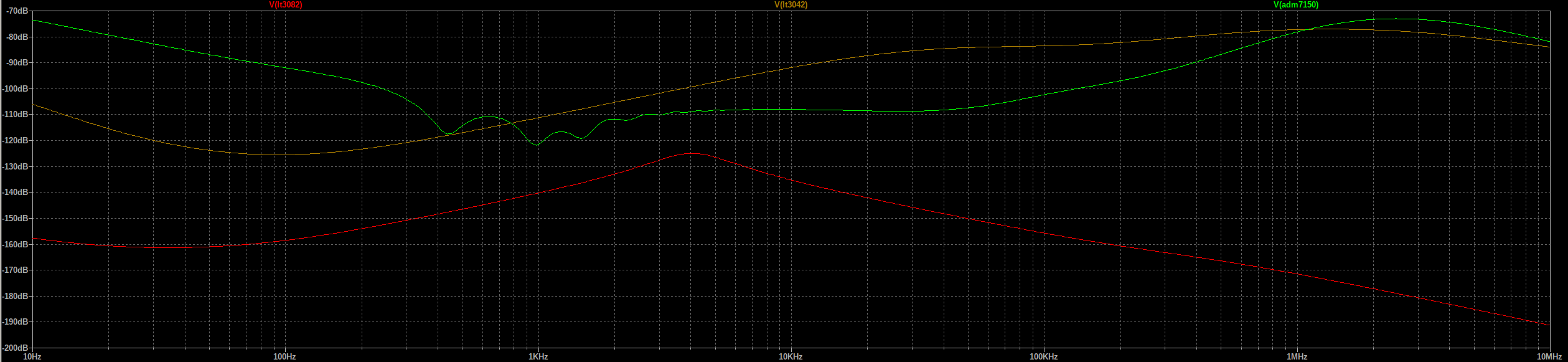Click the -70dB axis label
The image size is (1568, 362).
coord(16,11)
